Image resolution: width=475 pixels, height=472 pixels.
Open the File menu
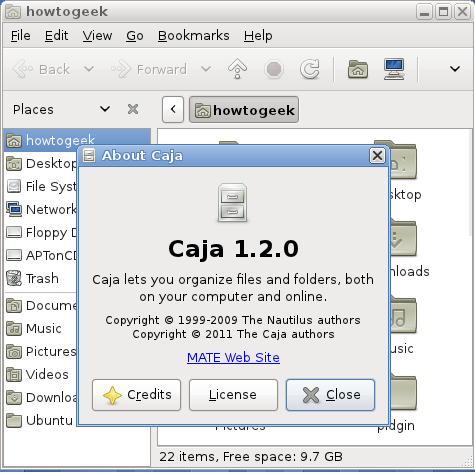tap(21, 36)
